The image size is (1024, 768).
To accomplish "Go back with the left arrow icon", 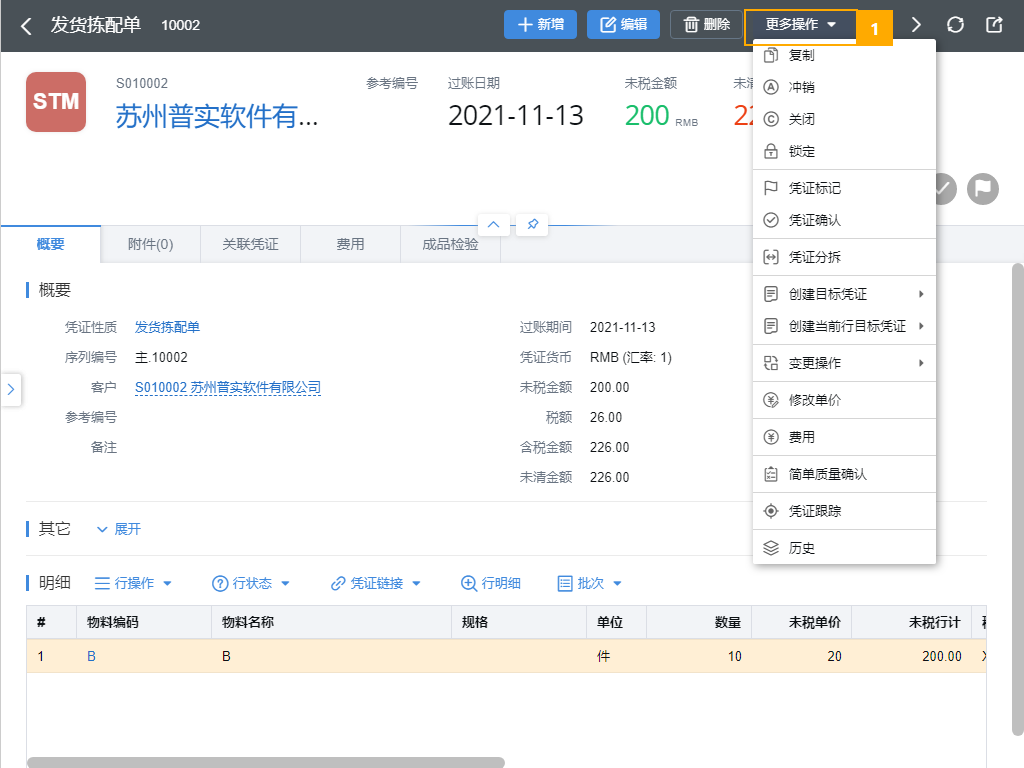I will coord(26,25).
